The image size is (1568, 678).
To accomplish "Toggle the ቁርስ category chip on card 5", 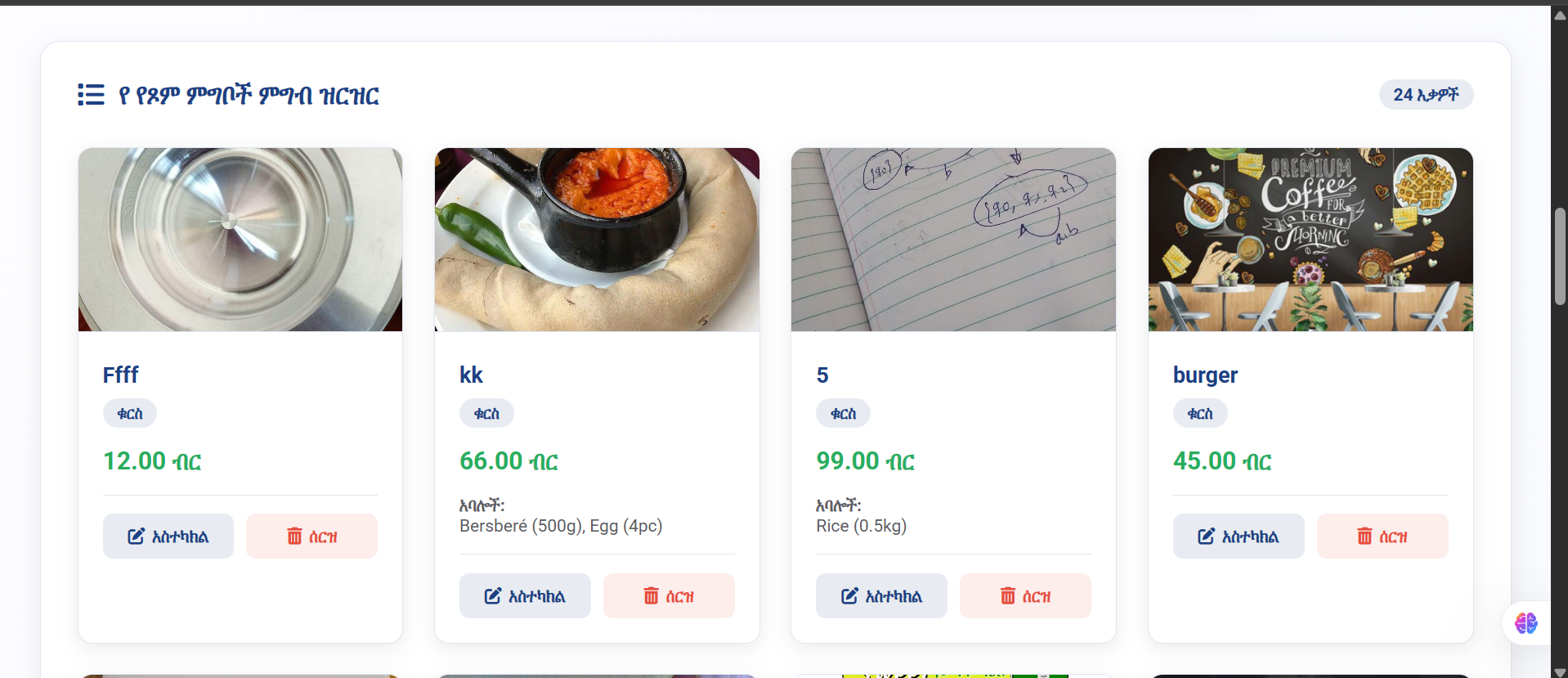I will (x=842, y=413).
